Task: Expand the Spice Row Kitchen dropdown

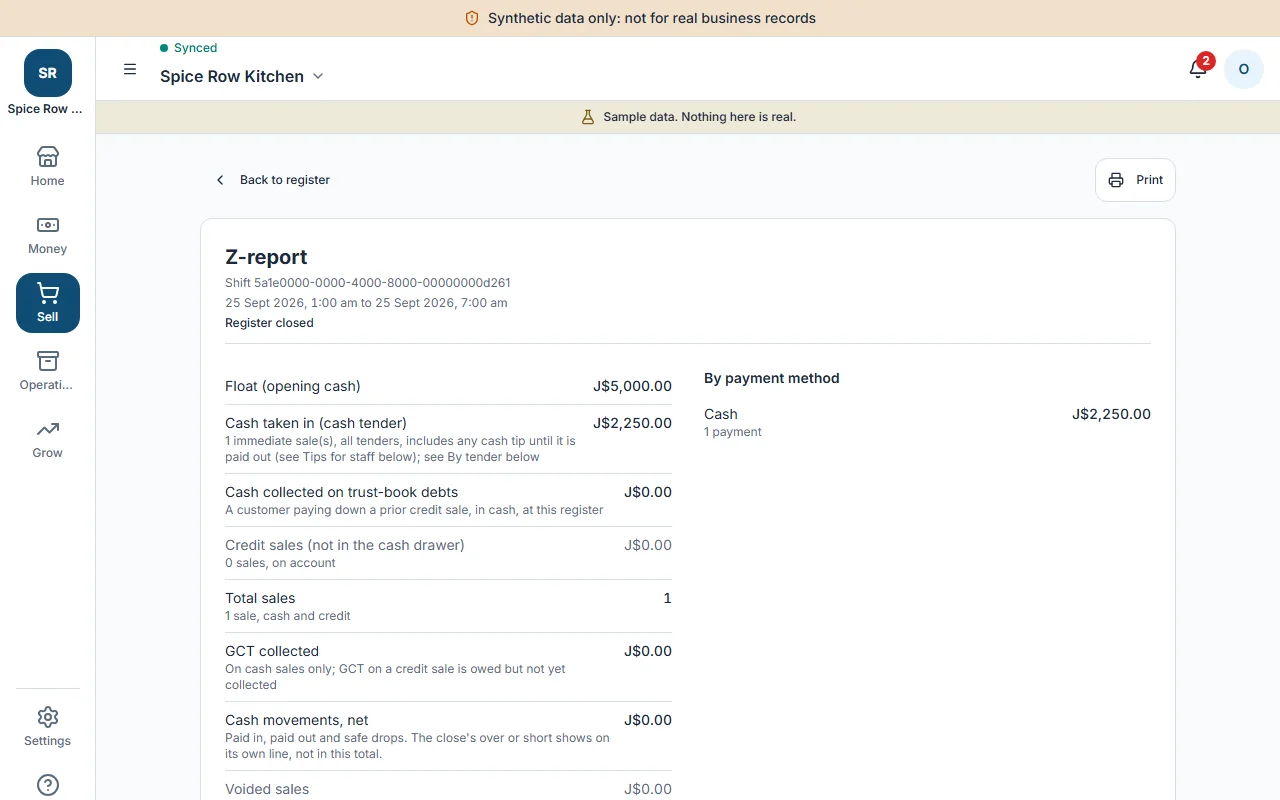Action: pyautogui.click(x=242, y=76)
